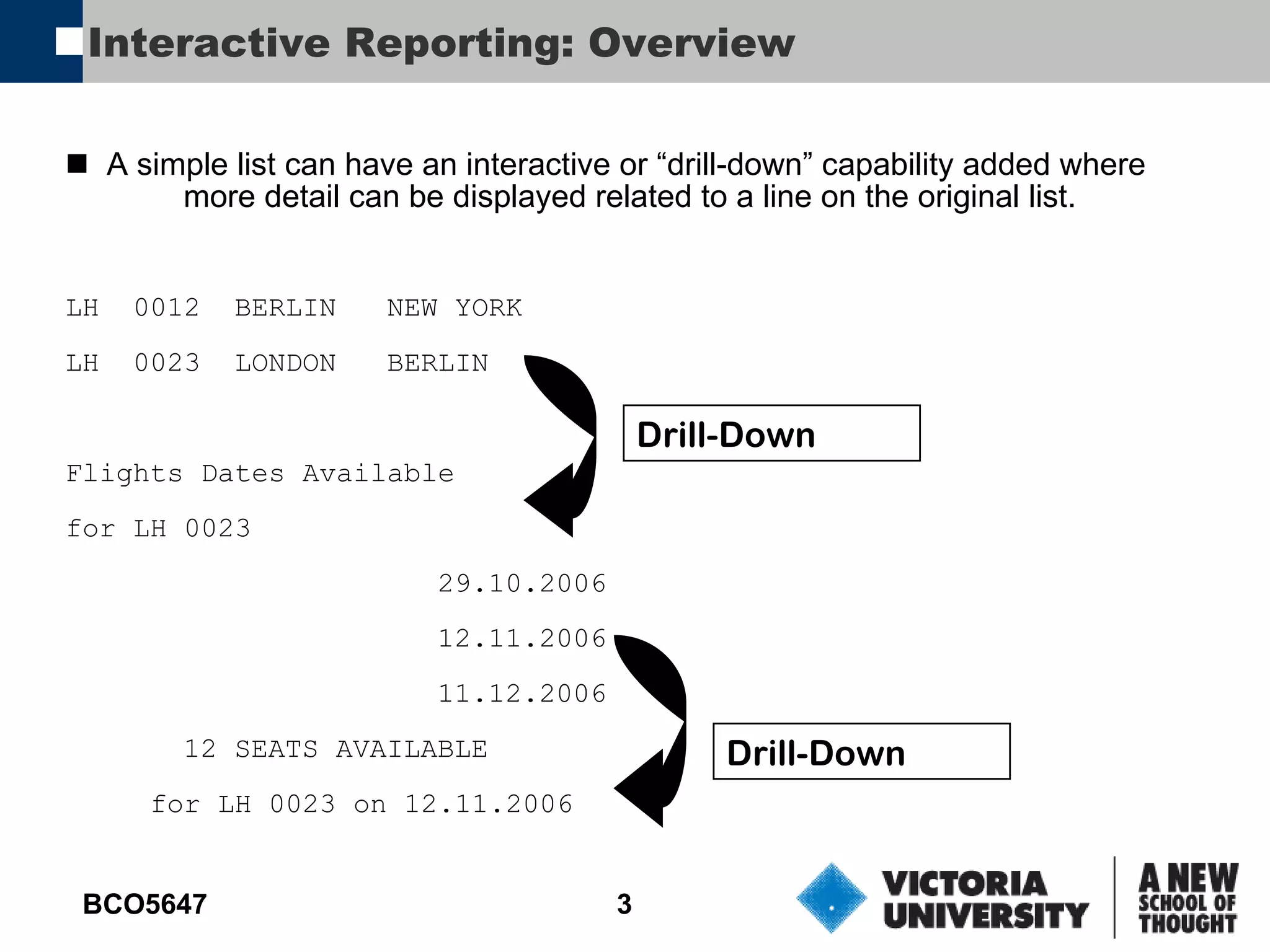Click the upper Drill-Down label box
This screenshot has width=1270, height=952.
(x=771, y=433)
